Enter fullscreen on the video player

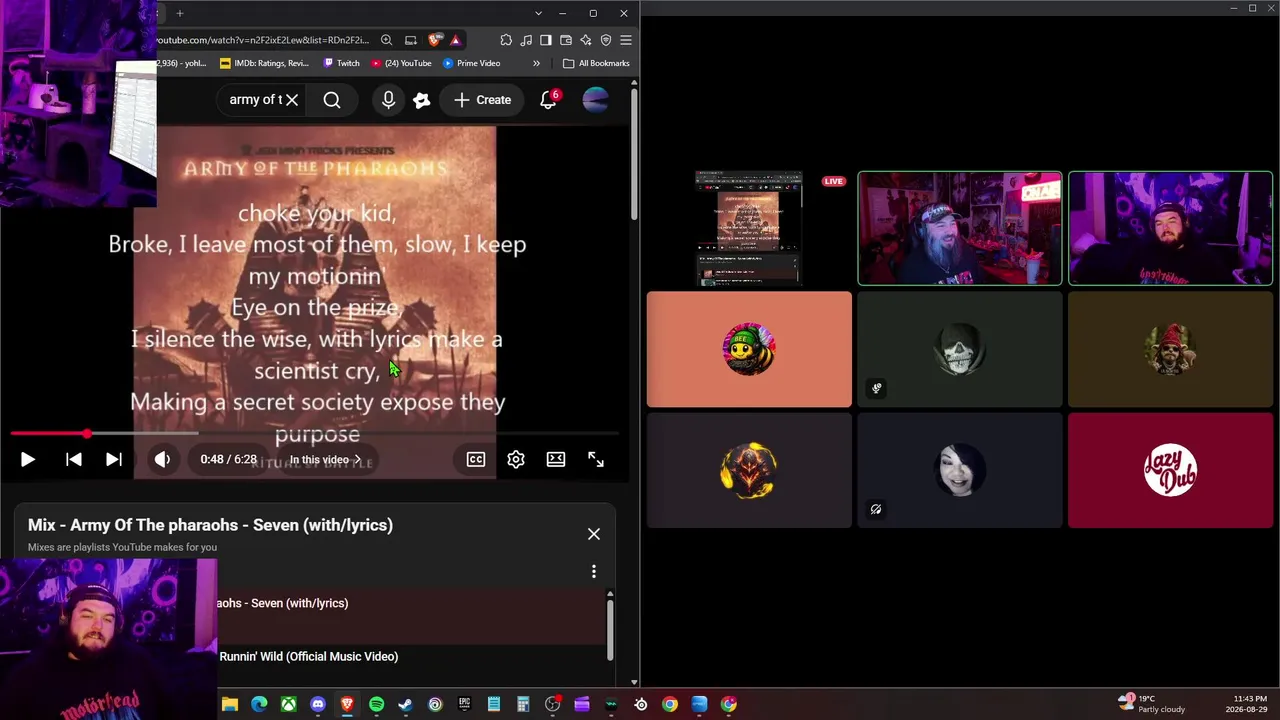click(x=596, y=459)
